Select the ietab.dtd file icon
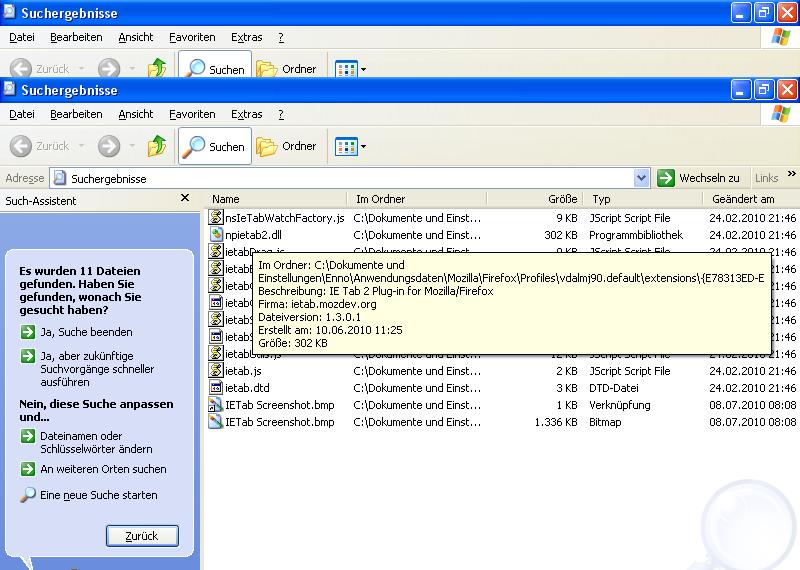The image size is (800, 570). coord(216,388)
